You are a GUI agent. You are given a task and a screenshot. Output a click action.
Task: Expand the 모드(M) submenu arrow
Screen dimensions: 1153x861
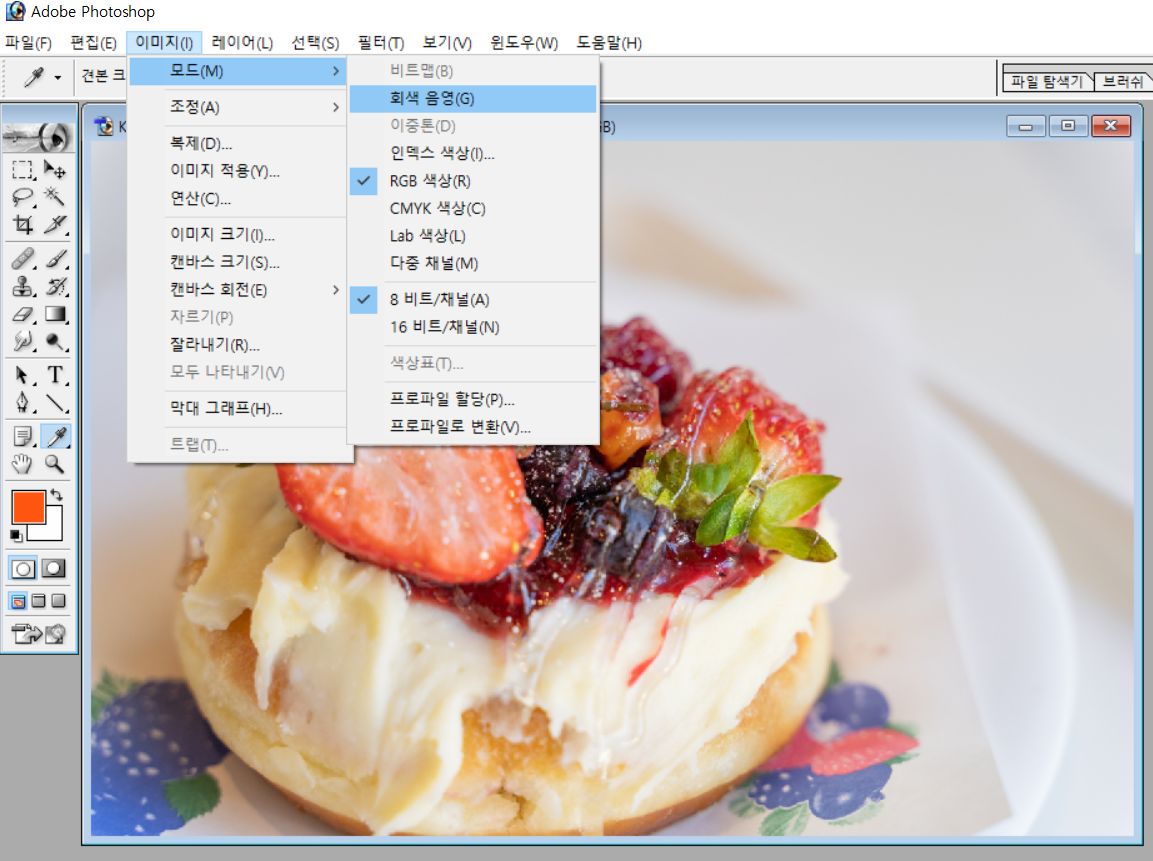tap(335, 71)
